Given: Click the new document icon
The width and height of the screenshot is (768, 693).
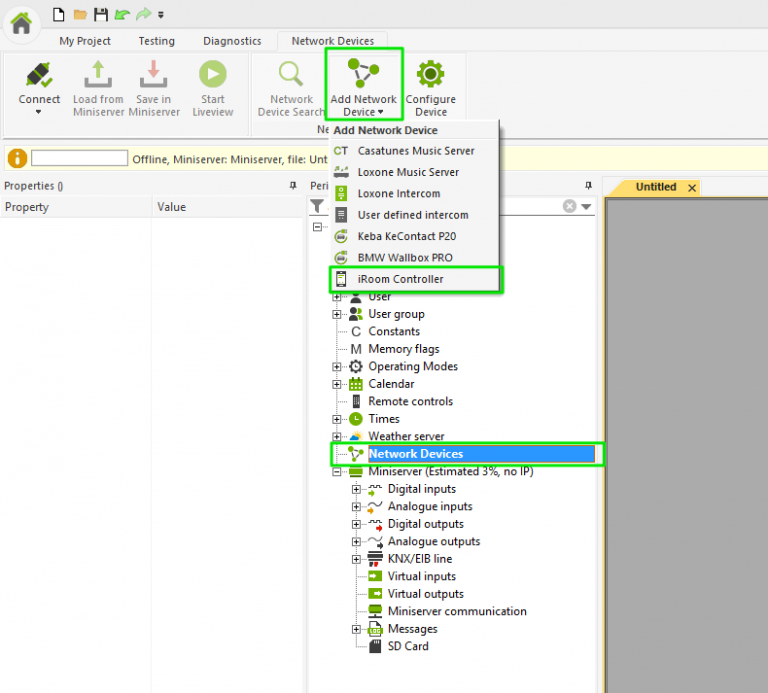Looking at the screenshot, I should coord(59,14).
